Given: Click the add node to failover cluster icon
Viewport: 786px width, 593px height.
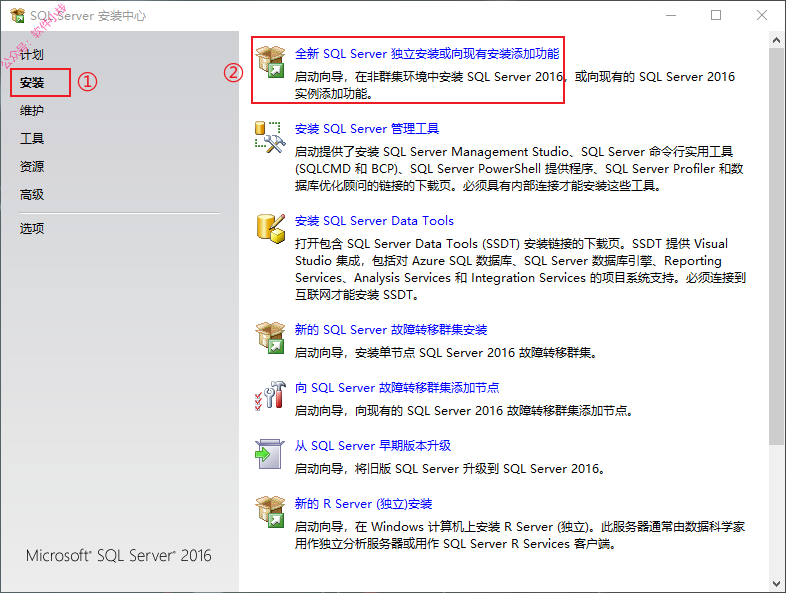Looking at the screenshot, I should [271, 396].
